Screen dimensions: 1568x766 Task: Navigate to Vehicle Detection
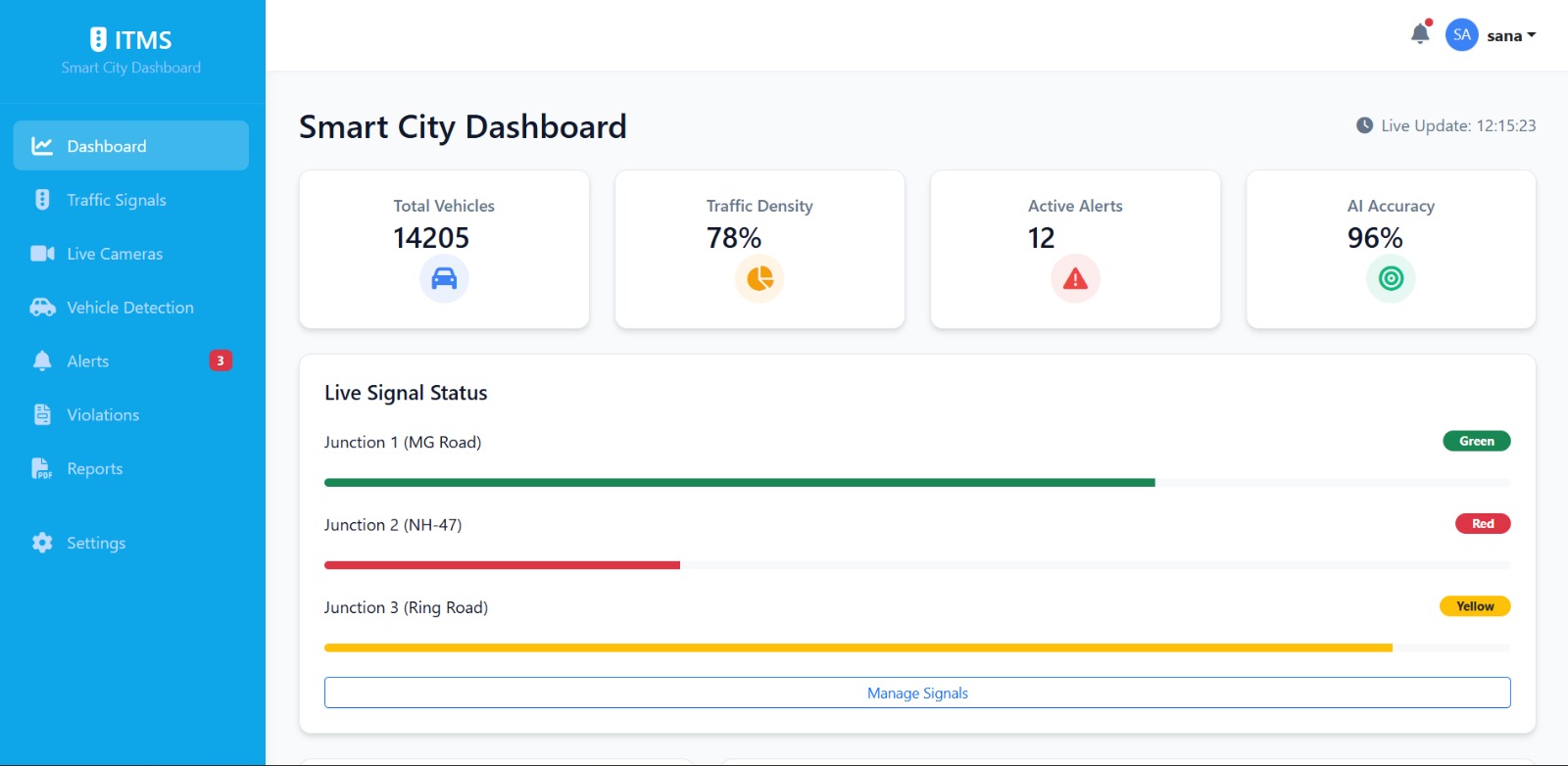click(131, 308)
